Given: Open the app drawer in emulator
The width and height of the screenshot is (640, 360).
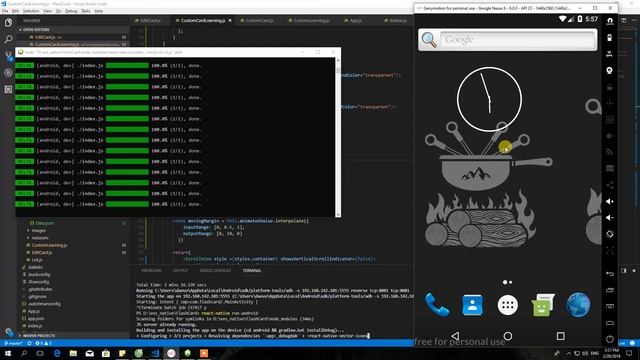Looking at the screenshot, I should (x=508, y=305).
